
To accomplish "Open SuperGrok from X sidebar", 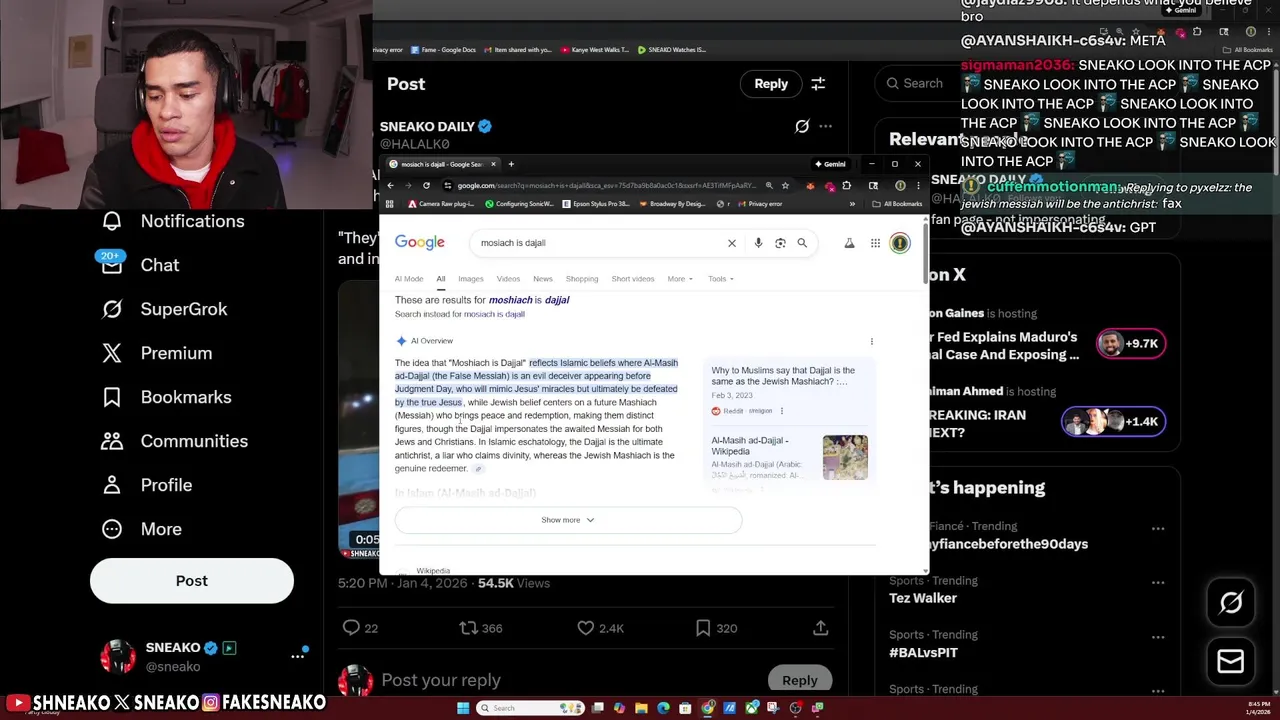I will coord(165,309).
